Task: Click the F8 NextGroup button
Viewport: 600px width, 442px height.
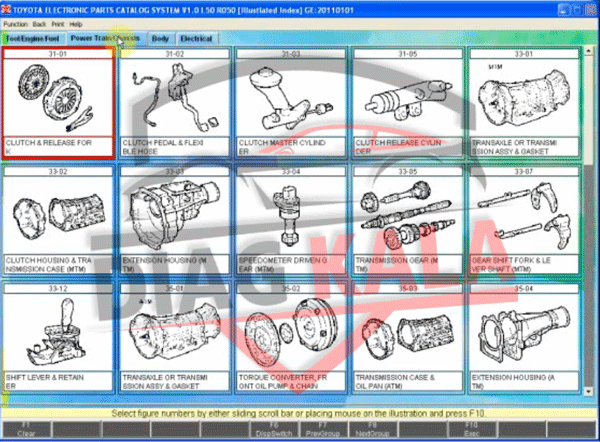Action: [372, 429]
